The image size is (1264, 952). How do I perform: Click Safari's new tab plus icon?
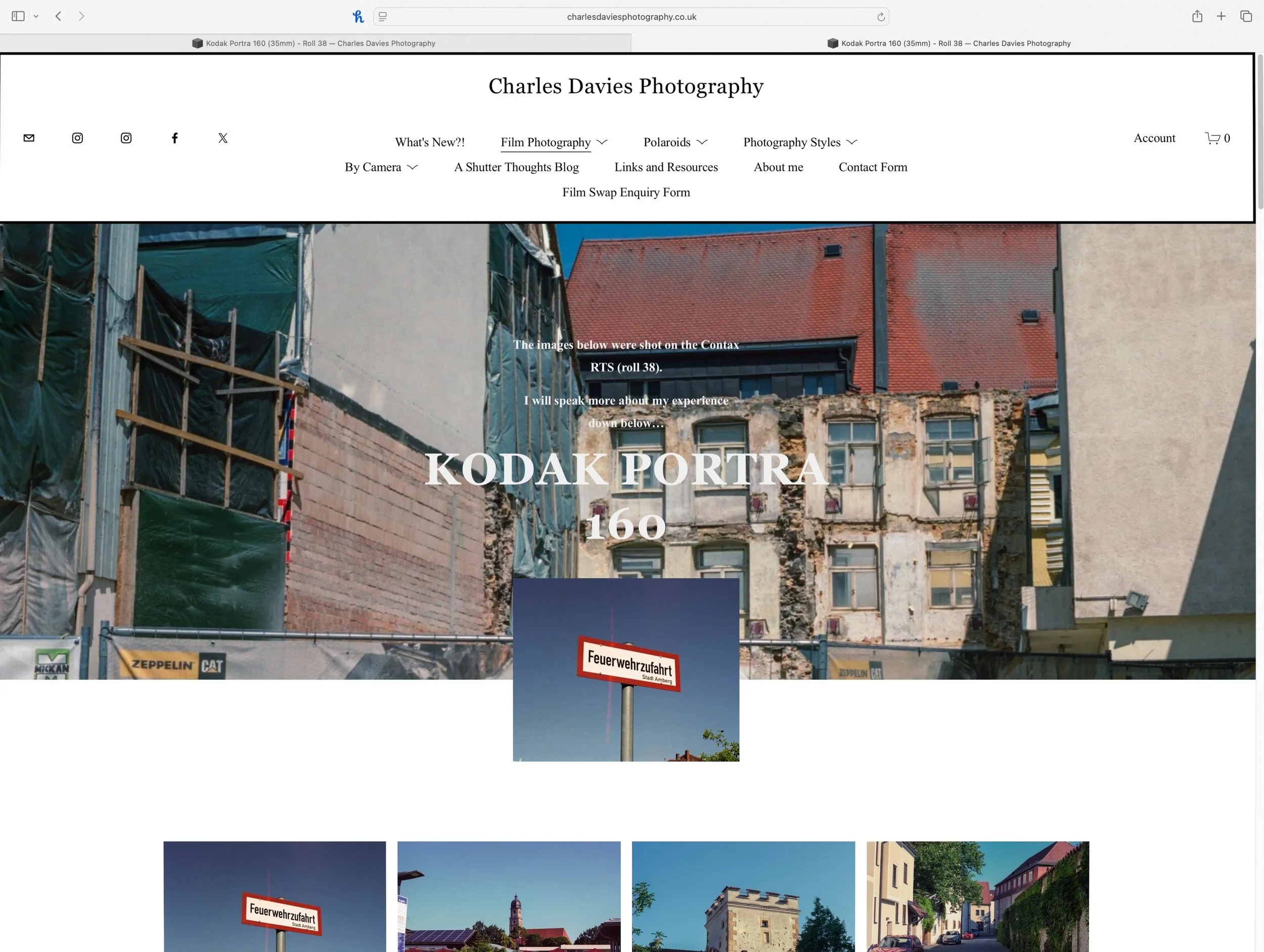1221,17
